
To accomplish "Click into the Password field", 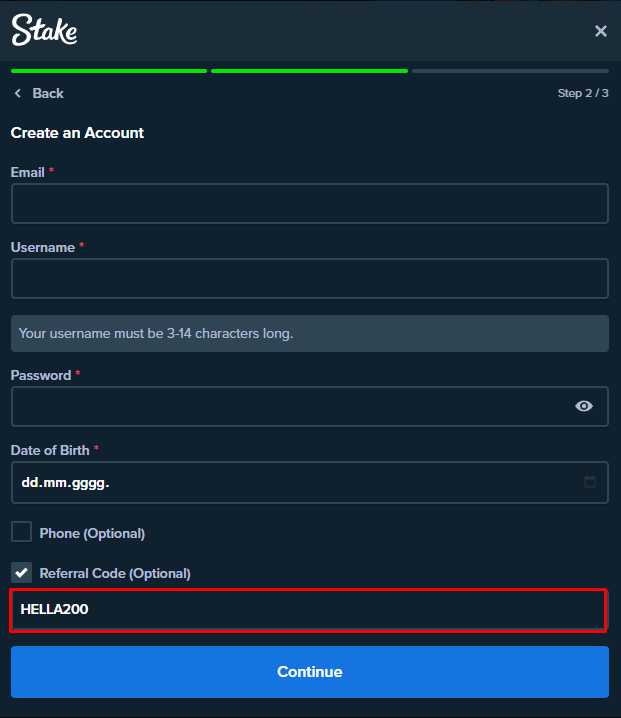I will tap(290, 406).
